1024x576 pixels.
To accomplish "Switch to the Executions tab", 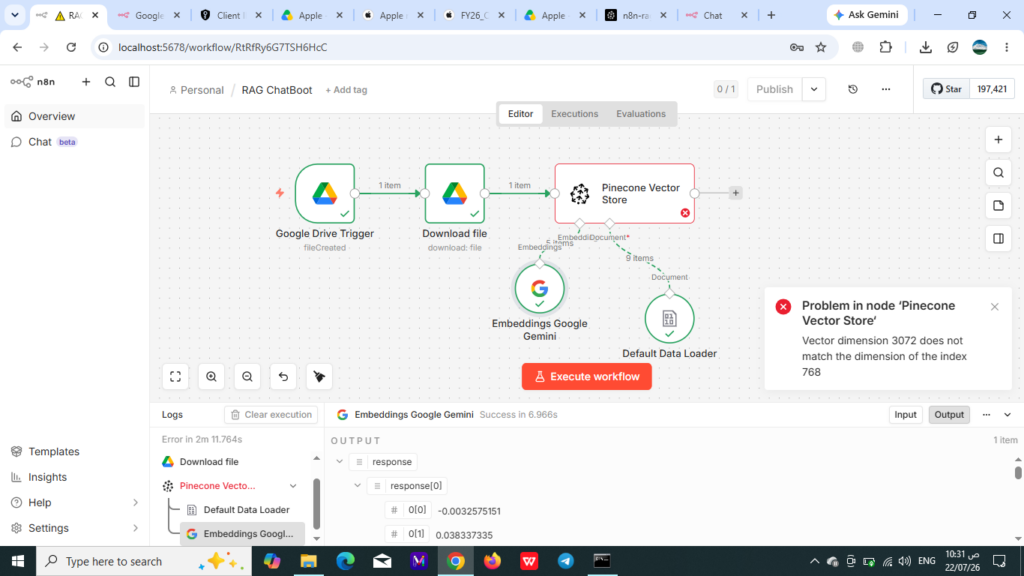I will pyautogui.click(x=574, y=114).
